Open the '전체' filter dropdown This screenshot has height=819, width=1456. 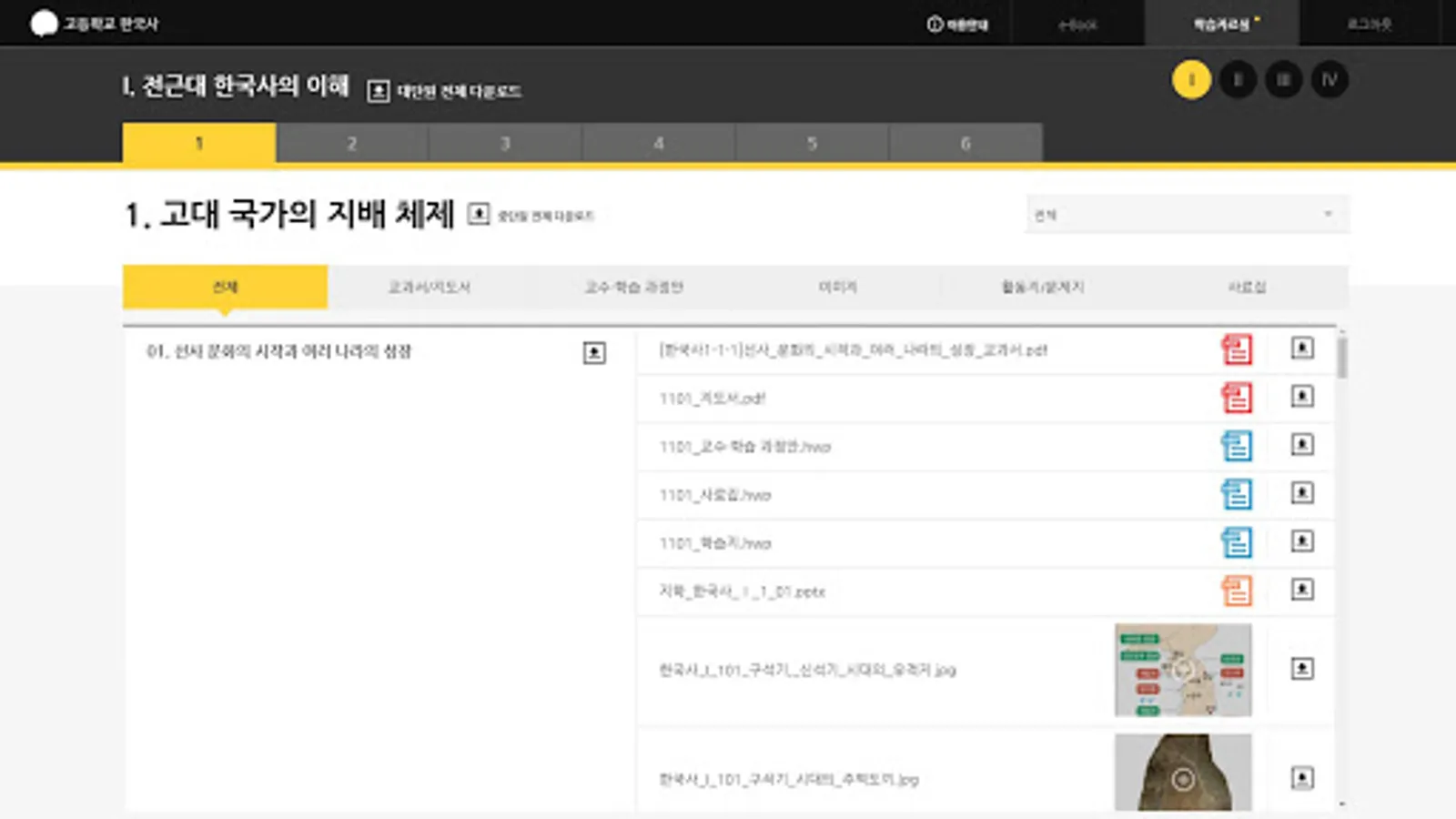point(1187,215)
